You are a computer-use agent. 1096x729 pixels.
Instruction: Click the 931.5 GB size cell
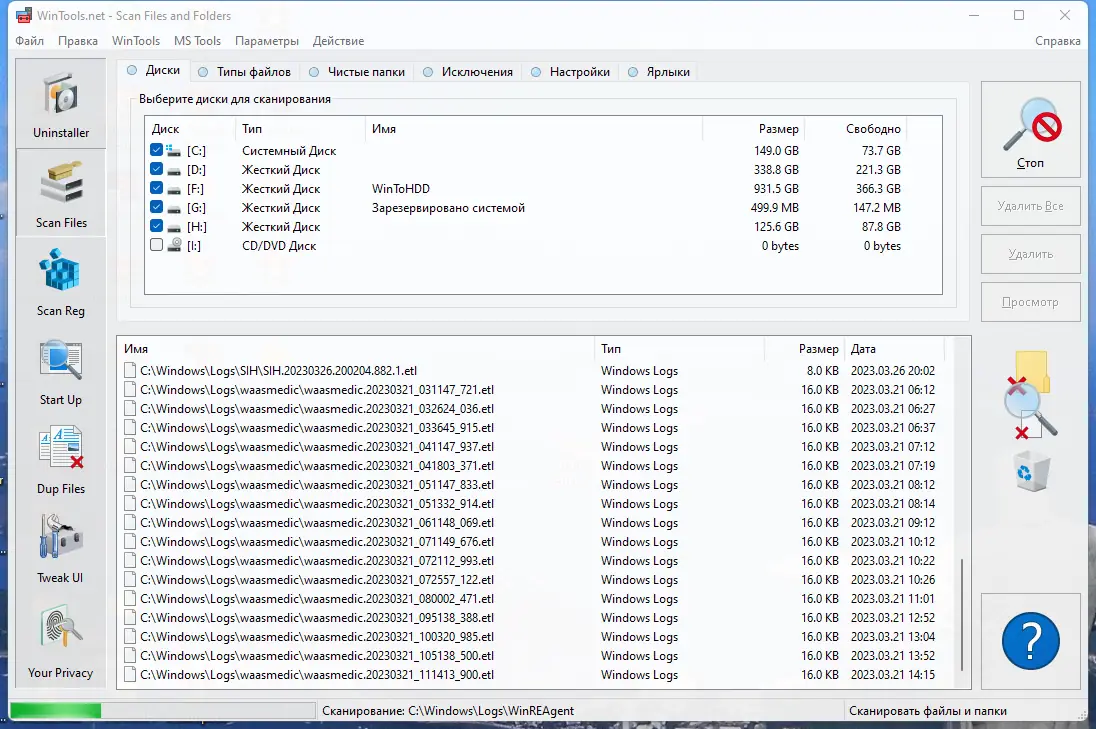coord(776,189)
